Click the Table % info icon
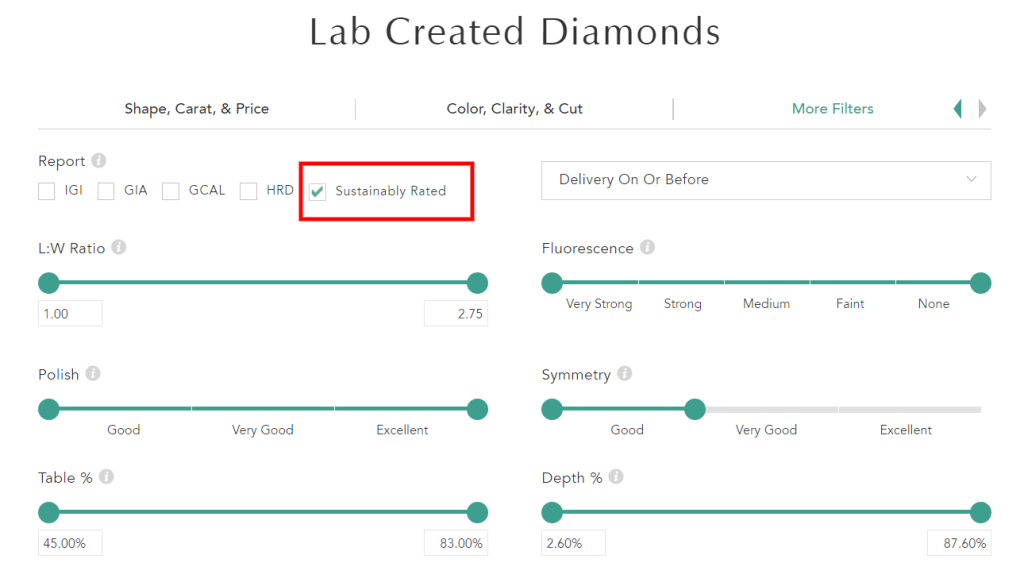The width and height of the screenshot is (1024, 586). pos(106,477)
